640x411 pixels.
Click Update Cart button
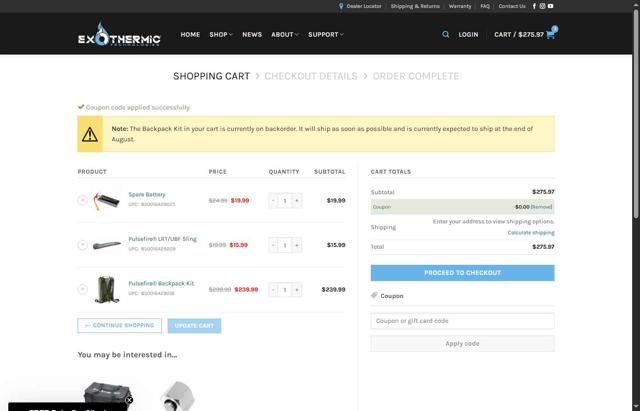(x=194, y=326)
